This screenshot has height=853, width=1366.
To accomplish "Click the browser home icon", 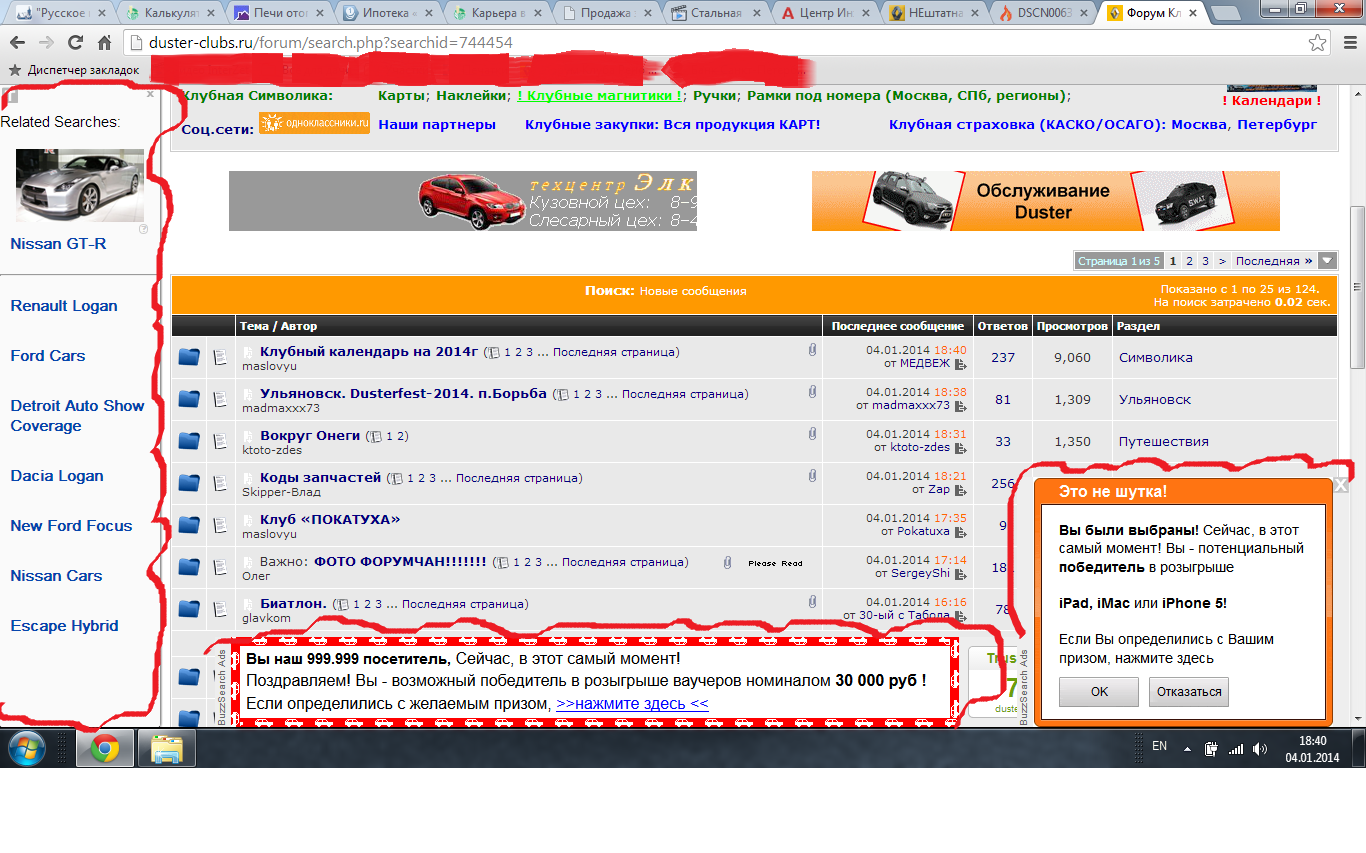I will (104, 43).
